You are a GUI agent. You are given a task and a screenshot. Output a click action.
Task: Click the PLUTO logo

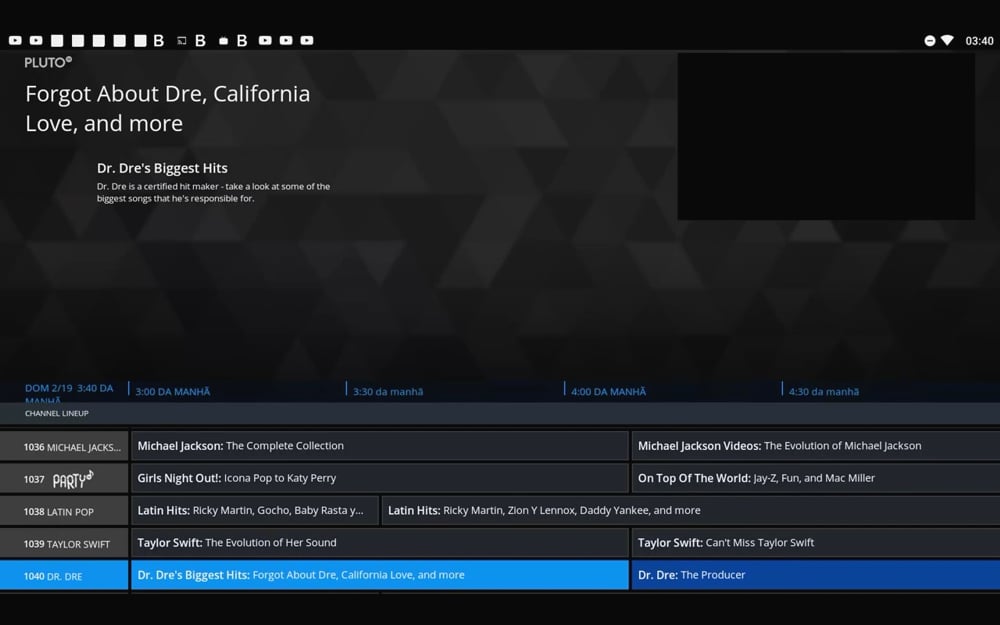(48, 62)
